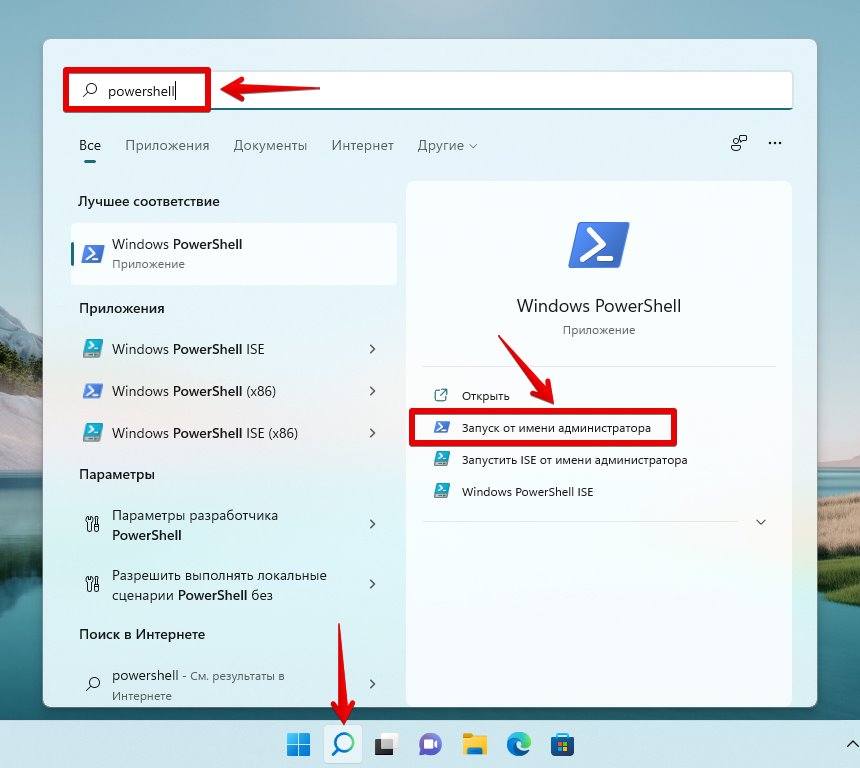Click Запуск от имени администратора
This screenshot has width=860, height=768.
click(556, 428)
